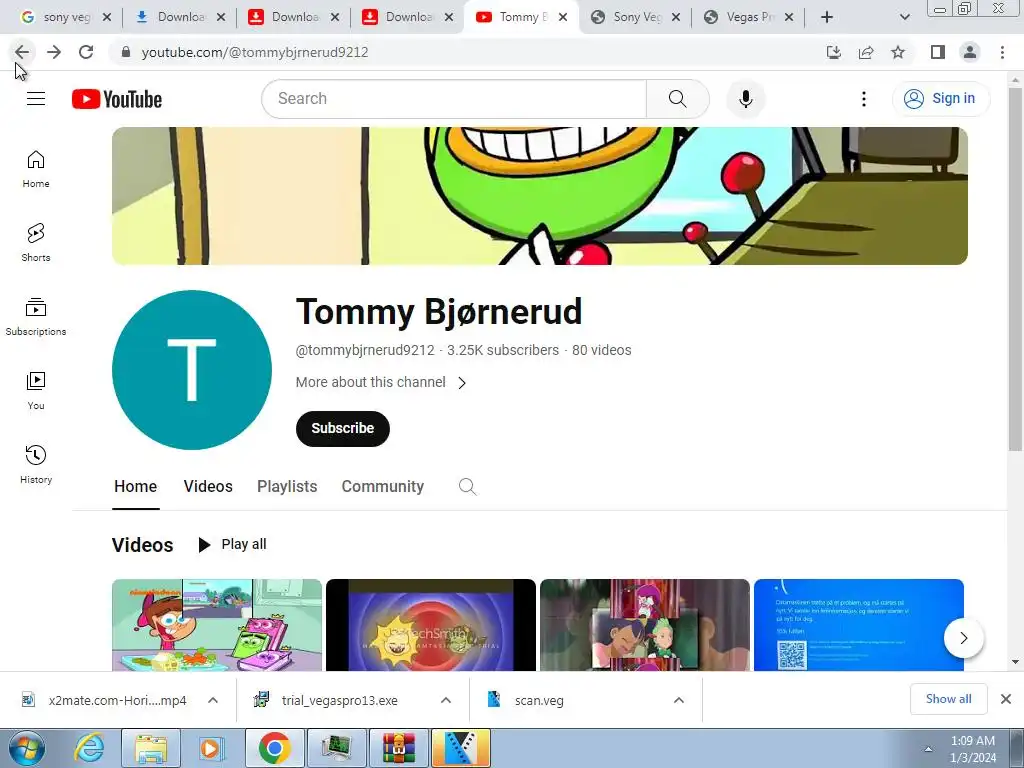The height and width of the screenshot is (768, 1024).
Task: Click the channel avatar letter T
Action: 192,370
